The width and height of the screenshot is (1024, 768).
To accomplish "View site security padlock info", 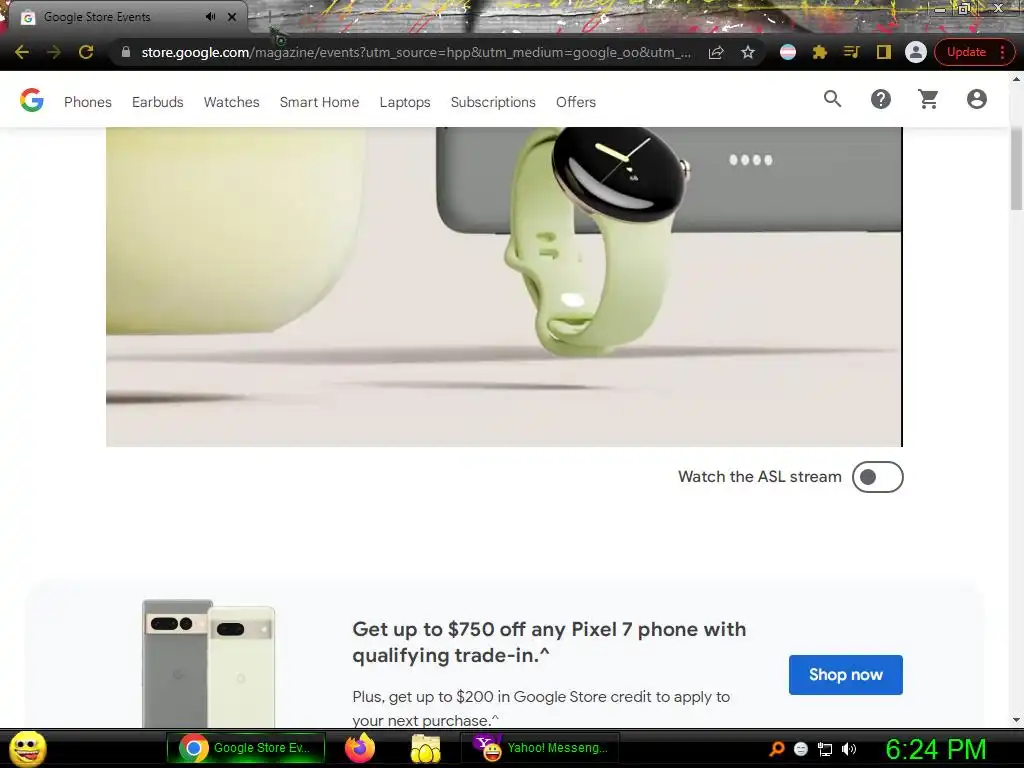I will click(126, 52).
